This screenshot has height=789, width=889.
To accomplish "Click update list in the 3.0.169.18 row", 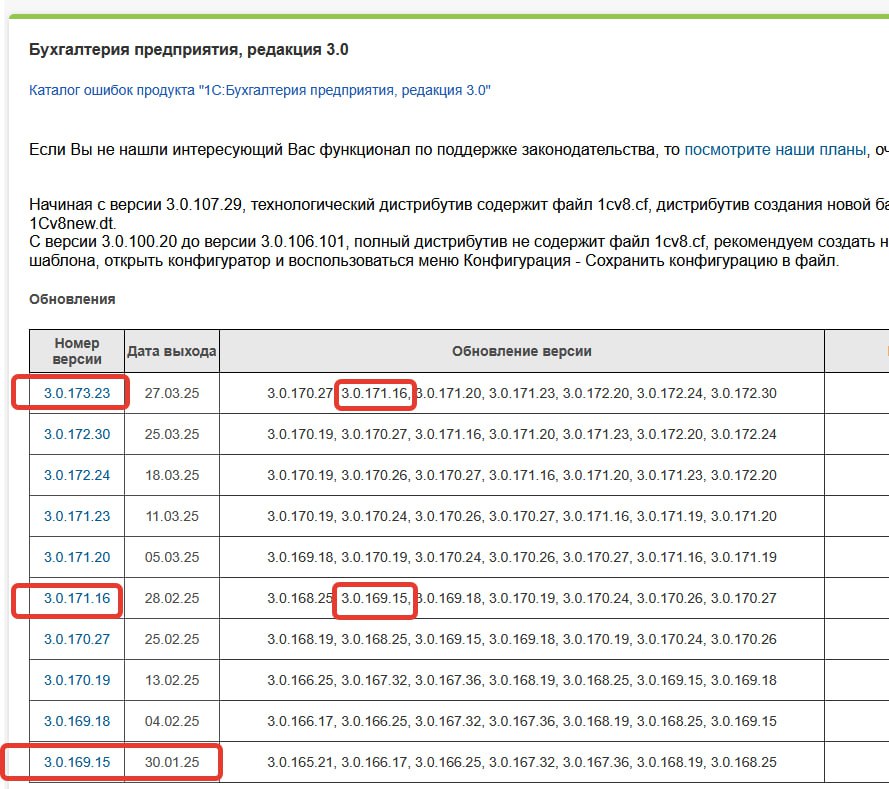I will 522,721.
